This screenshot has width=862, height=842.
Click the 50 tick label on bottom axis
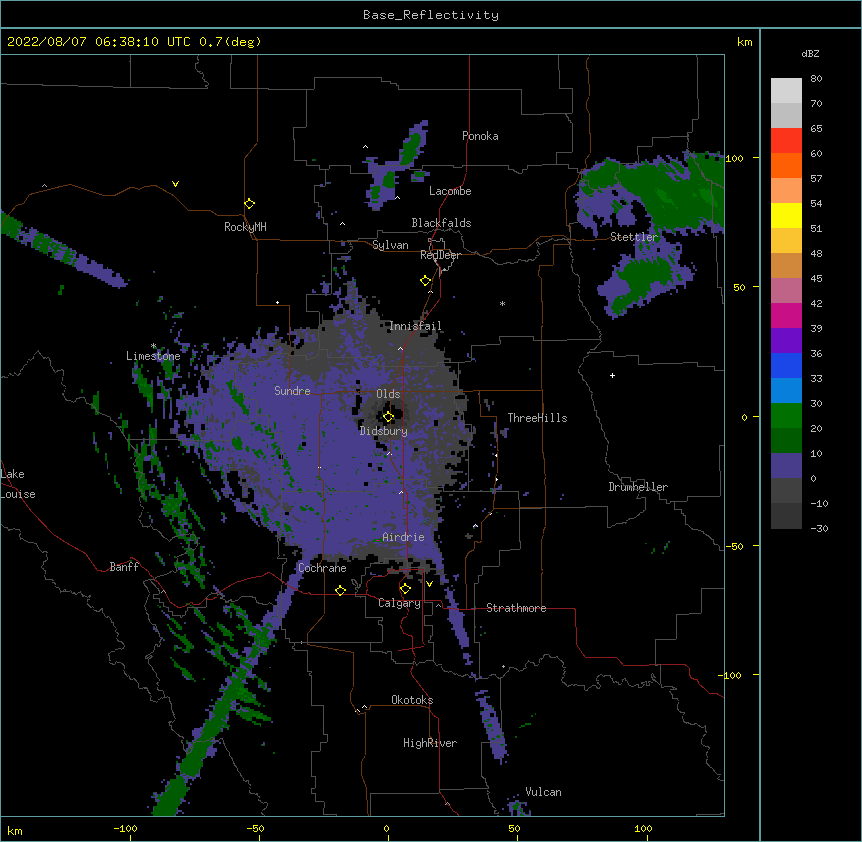click(x=514, y=828)
